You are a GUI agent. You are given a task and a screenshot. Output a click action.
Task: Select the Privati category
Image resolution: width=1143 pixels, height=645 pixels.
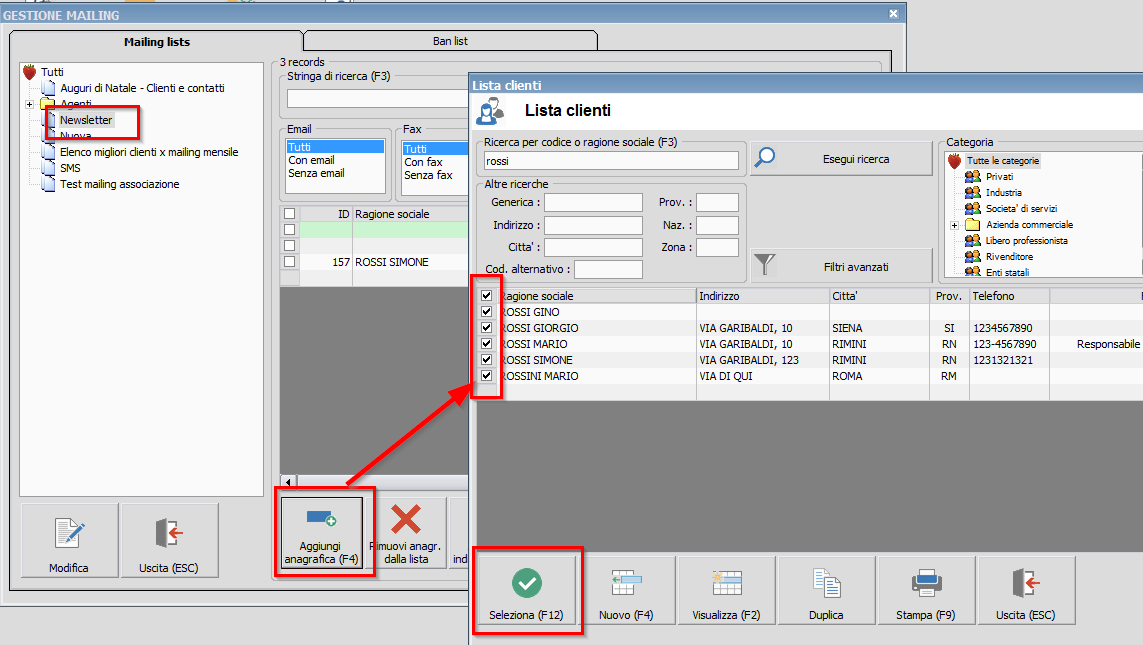[999, 176]
